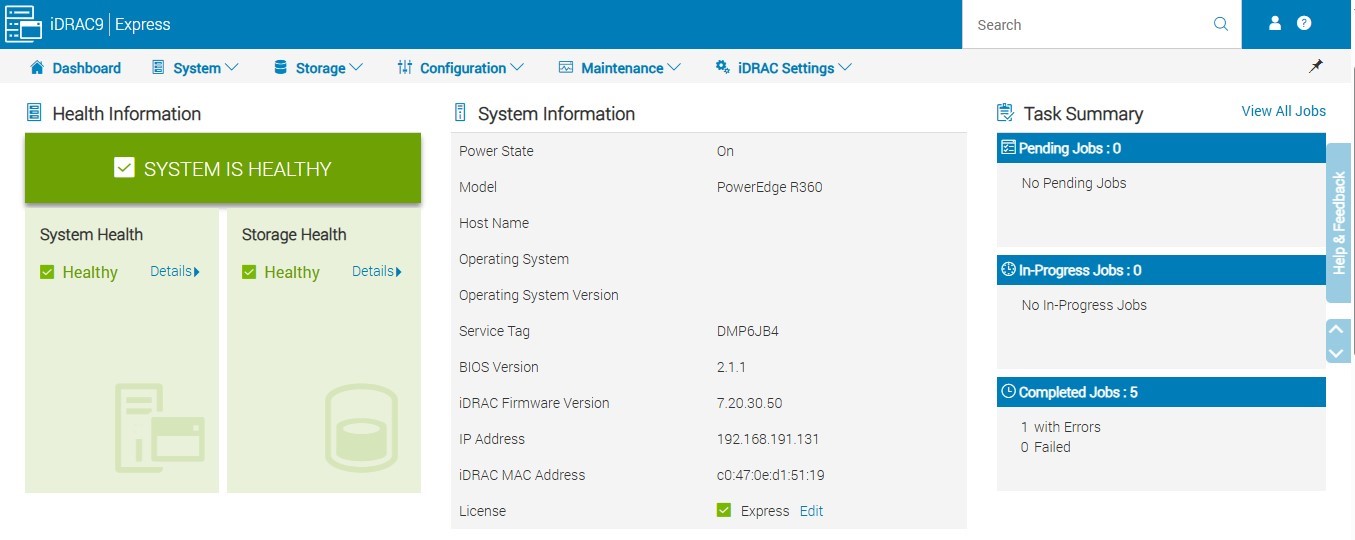
Task: Click the iDRAC Settings gears icon
Action: click(722, 67)
